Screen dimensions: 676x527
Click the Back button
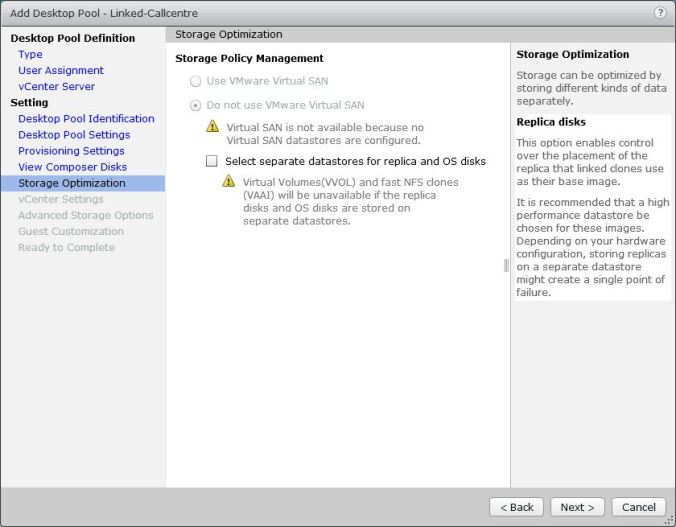coord(516,507)
